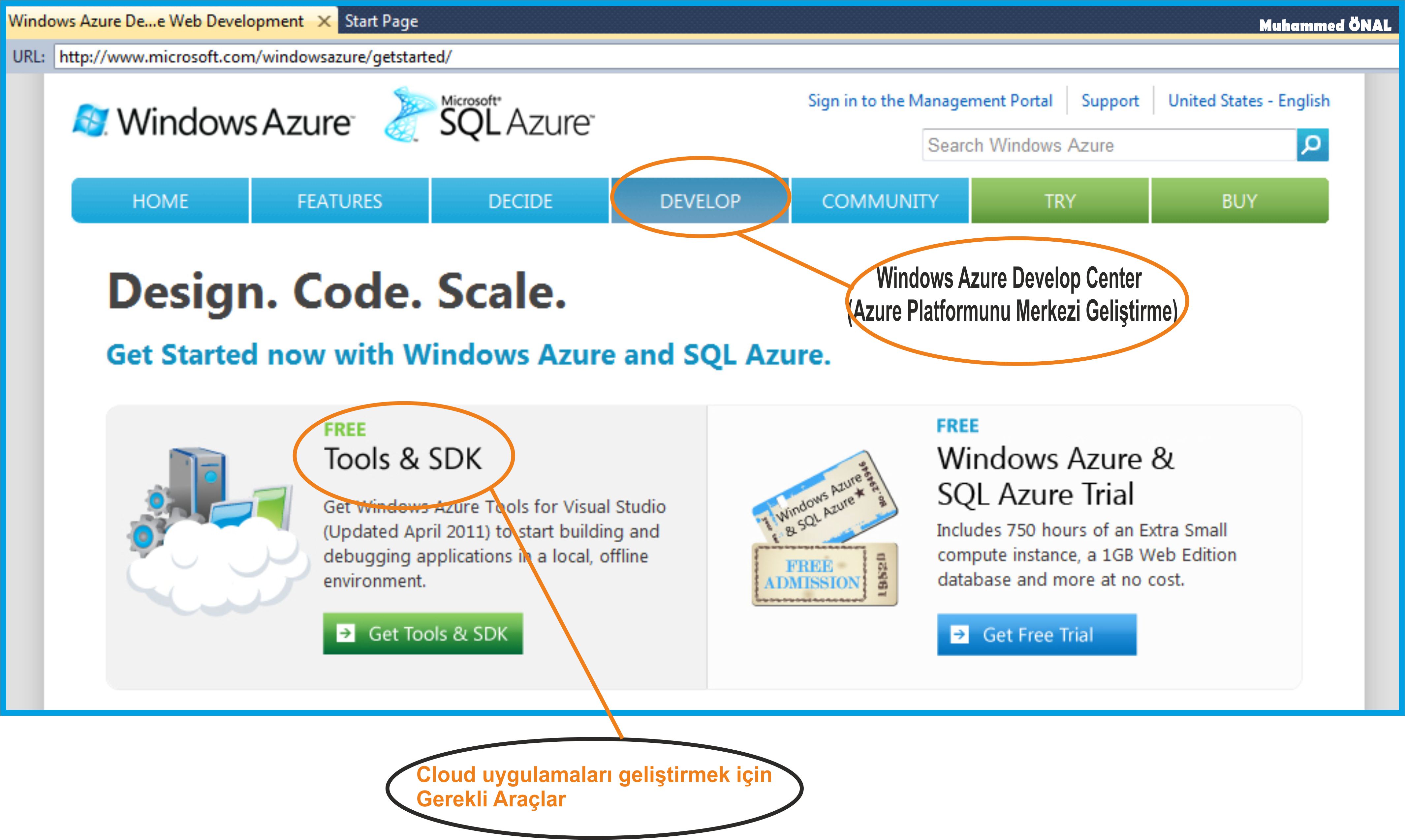The height and width of the screenshot is (840, 1405).
Task: Close the Windows Azure web development tab
Action: [324, 21]
